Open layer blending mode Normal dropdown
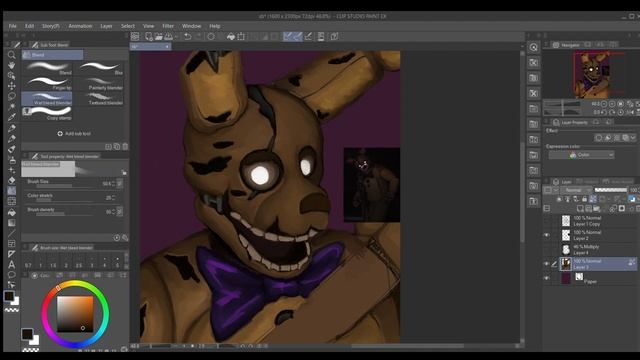This screenshot has height=360, width=640. tap(576, 190)
